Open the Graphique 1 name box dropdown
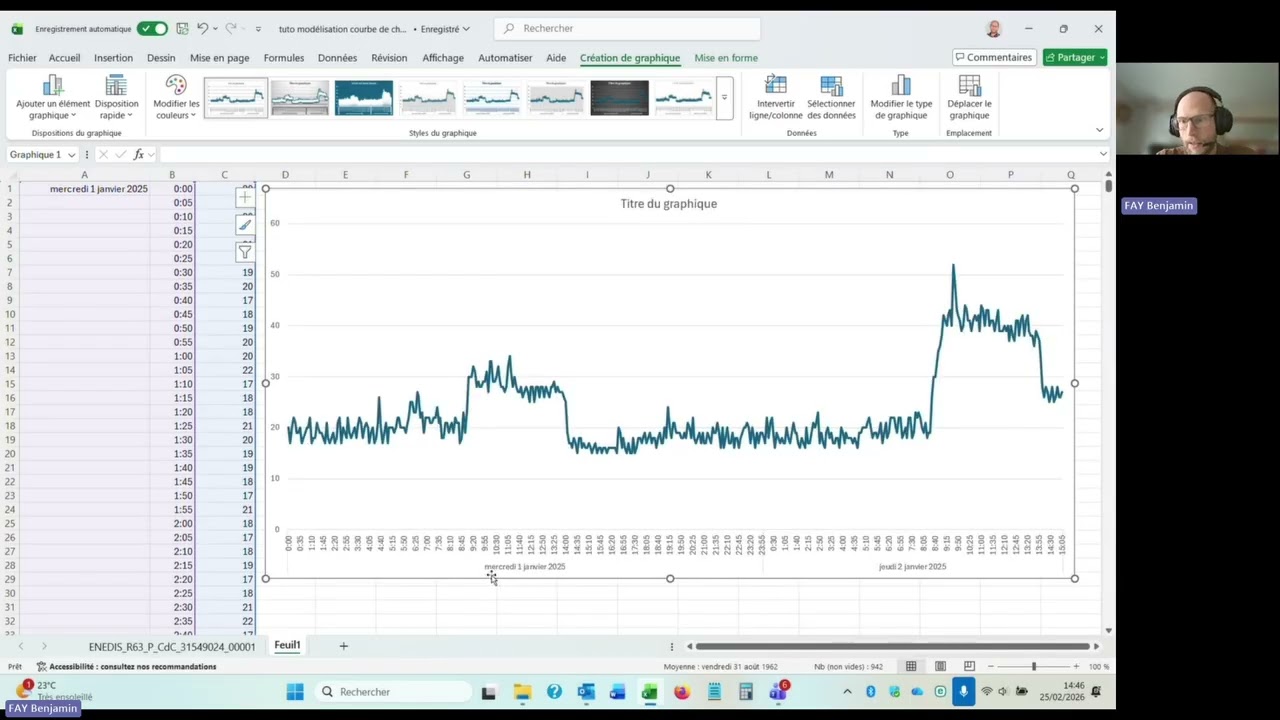1280x720 pixels. coord(71,155)
